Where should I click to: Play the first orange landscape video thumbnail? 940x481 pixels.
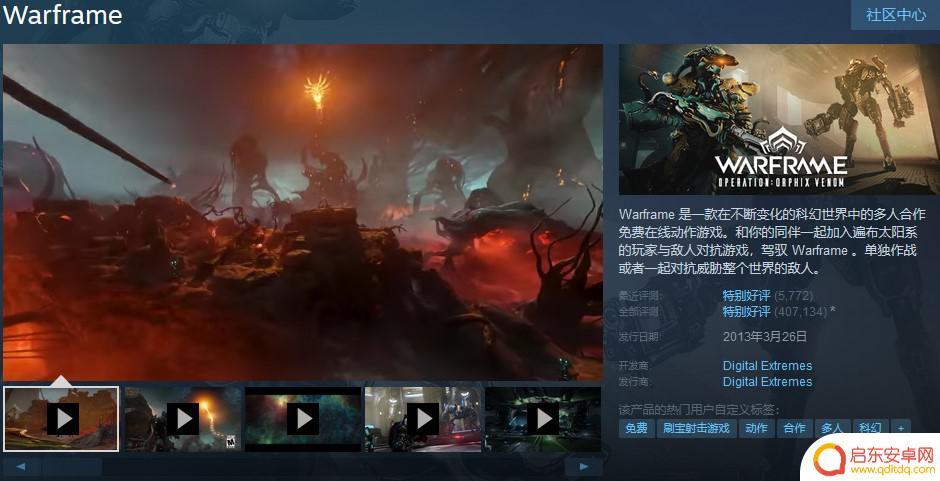(x=61, y=419)
